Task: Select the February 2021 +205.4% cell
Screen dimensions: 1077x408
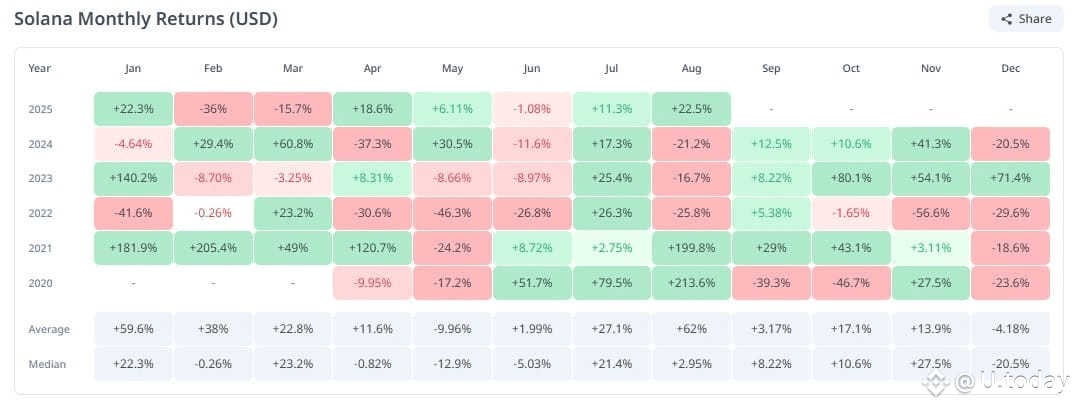Action: click(213, 248)
